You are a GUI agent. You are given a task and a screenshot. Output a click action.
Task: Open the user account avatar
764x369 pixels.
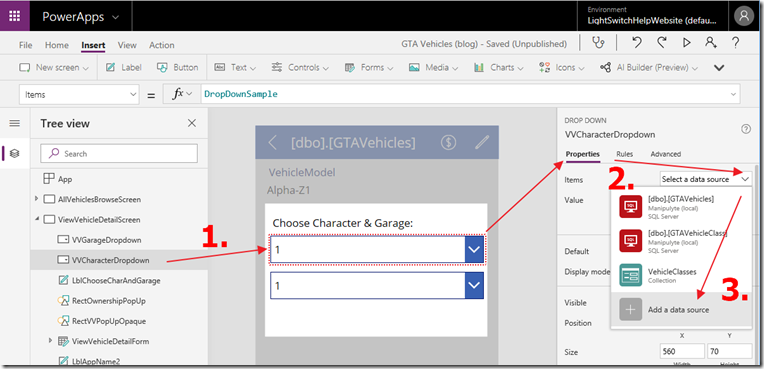coord(744,16)
